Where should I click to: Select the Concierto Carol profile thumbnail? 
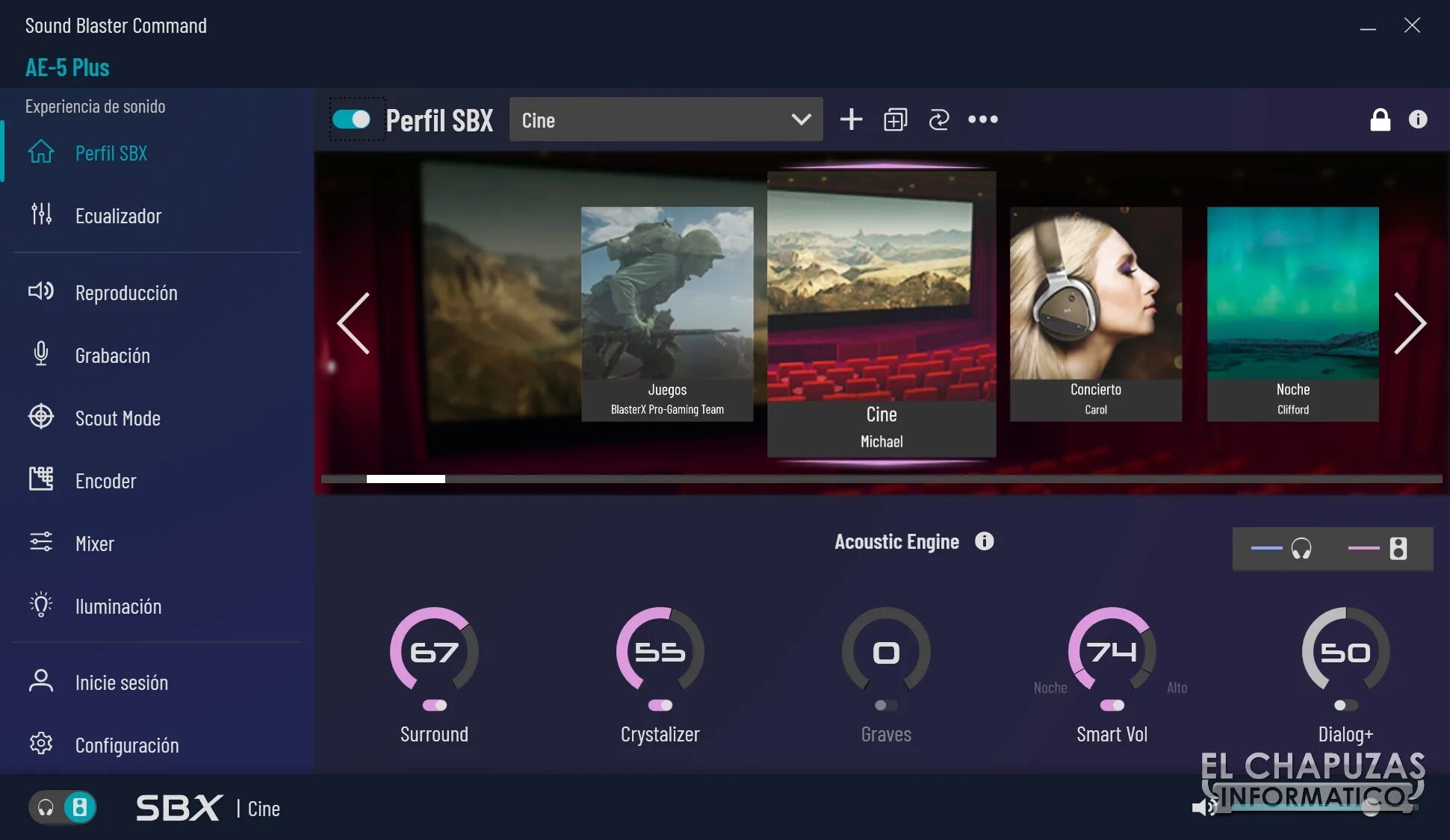coord(1095,314)
